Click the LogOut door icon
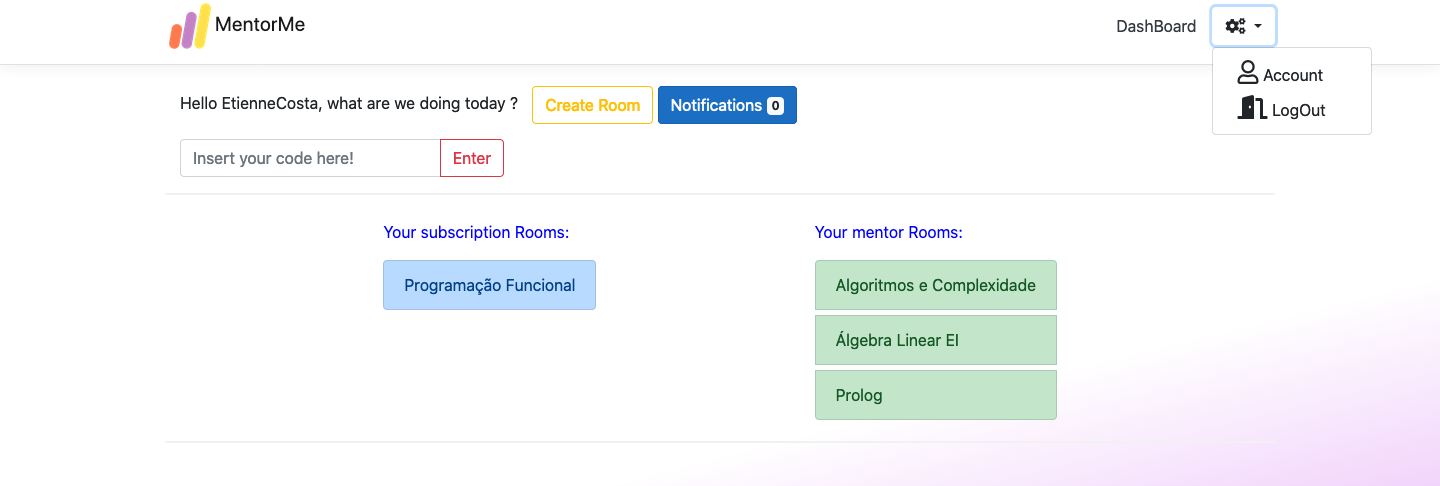The width and height of the screenshot is (1440, 486). tap(1252, 107)
